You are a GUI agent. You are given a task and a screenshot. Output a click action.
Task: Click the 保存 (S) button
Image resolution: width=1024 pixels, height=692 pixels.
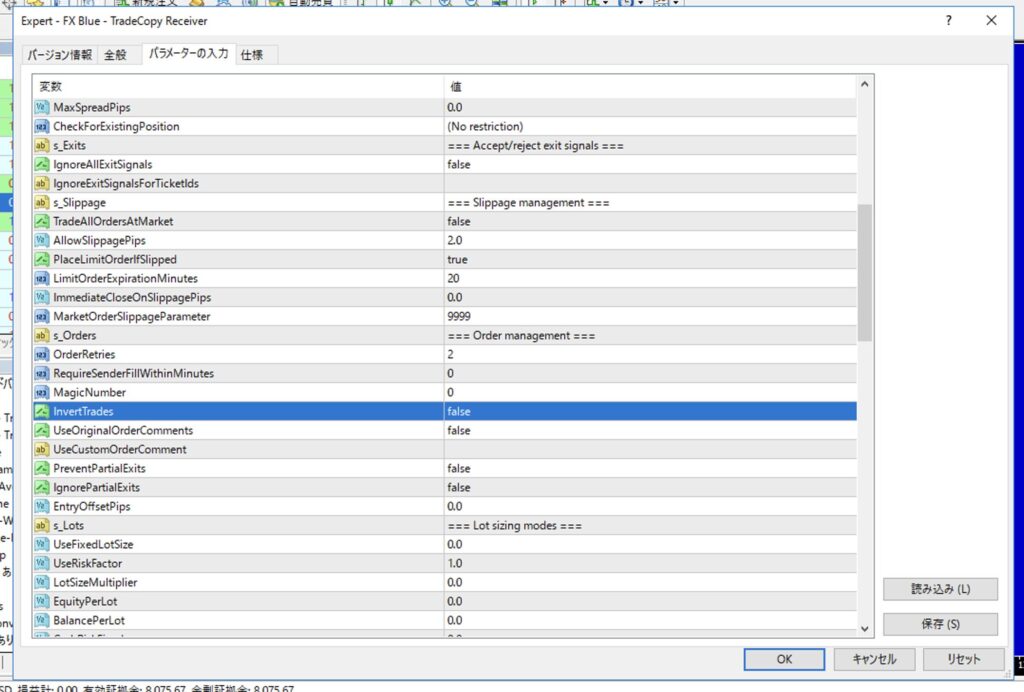coord(940,624)
